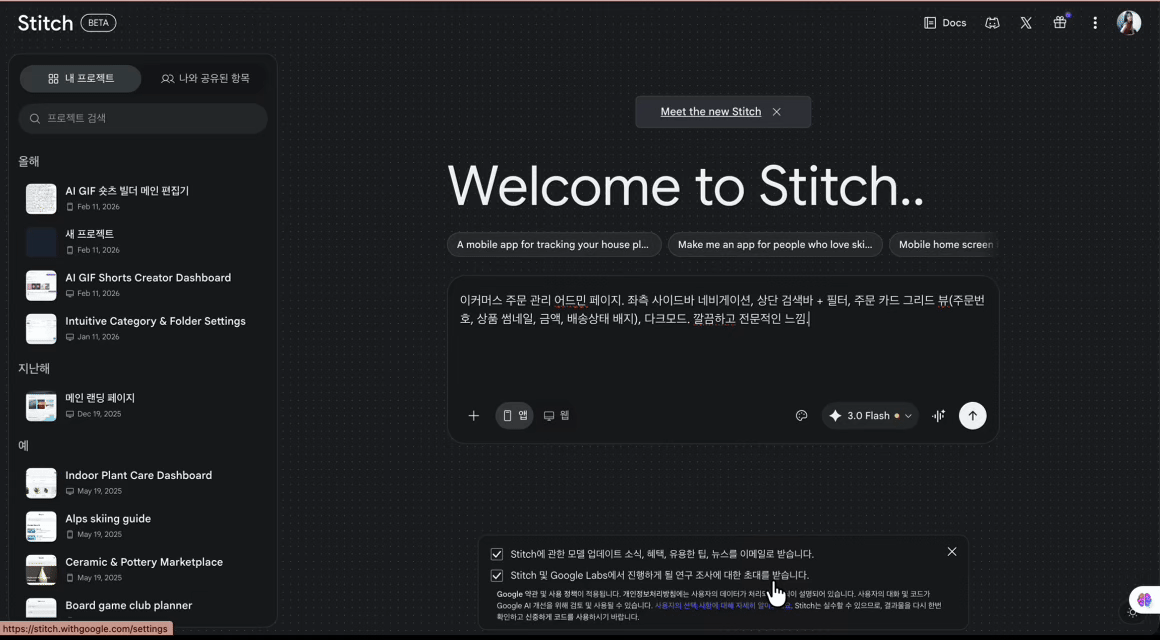The width and height of the screenshot is (1160, 640).
Task: Open the AI GIF 숏츠 빌더 메인 편집기 project
Action: click(142, 198)
